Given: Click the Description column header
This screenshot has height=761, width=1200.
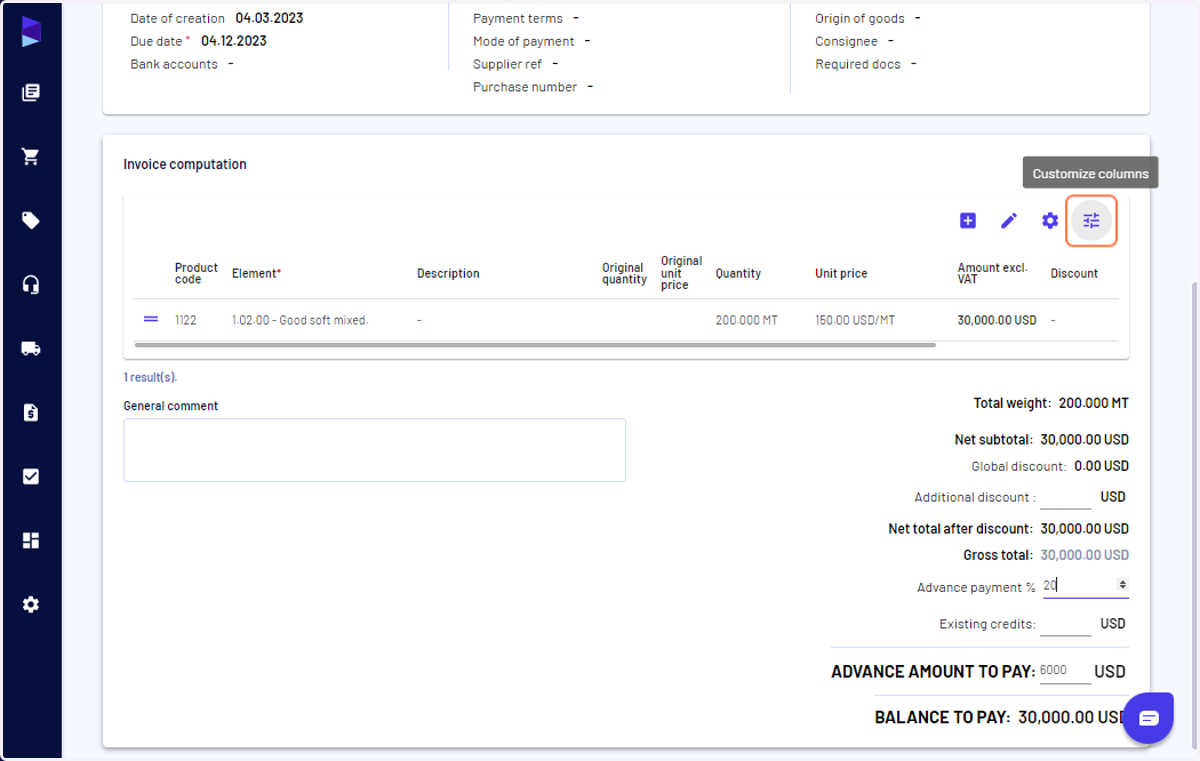Looking at the screenshot, I should (x=448, y=273).
